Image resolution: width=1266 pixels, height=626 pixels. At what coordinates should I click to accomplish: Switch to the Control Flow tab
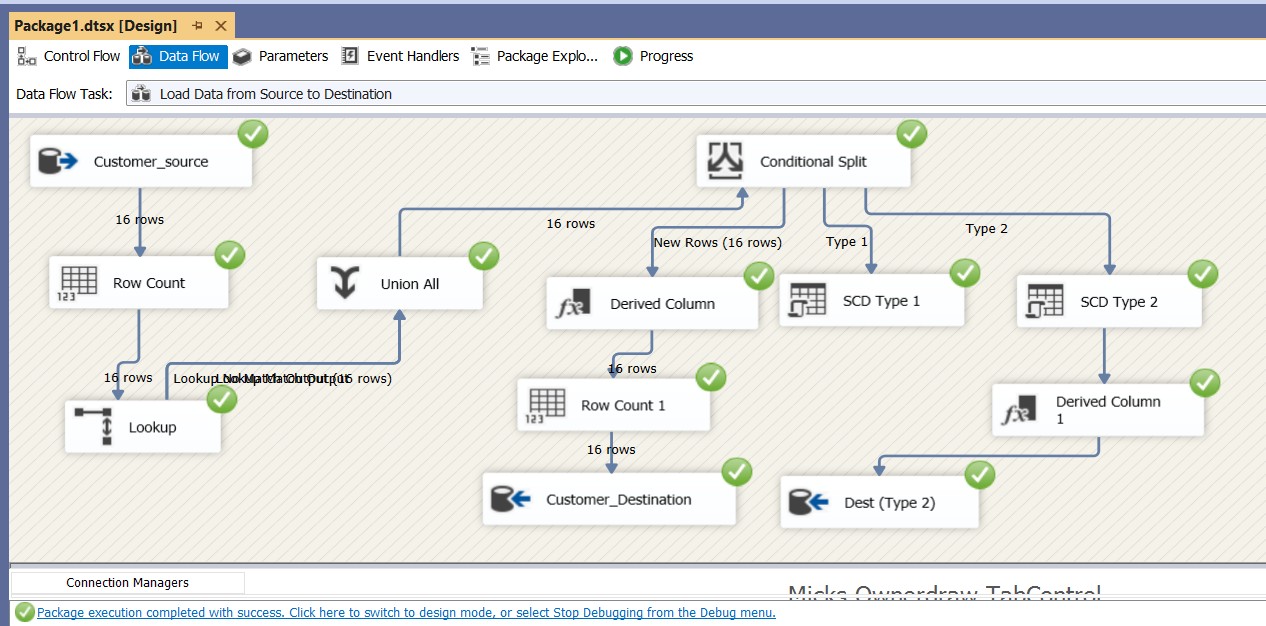tap(69, 56)
